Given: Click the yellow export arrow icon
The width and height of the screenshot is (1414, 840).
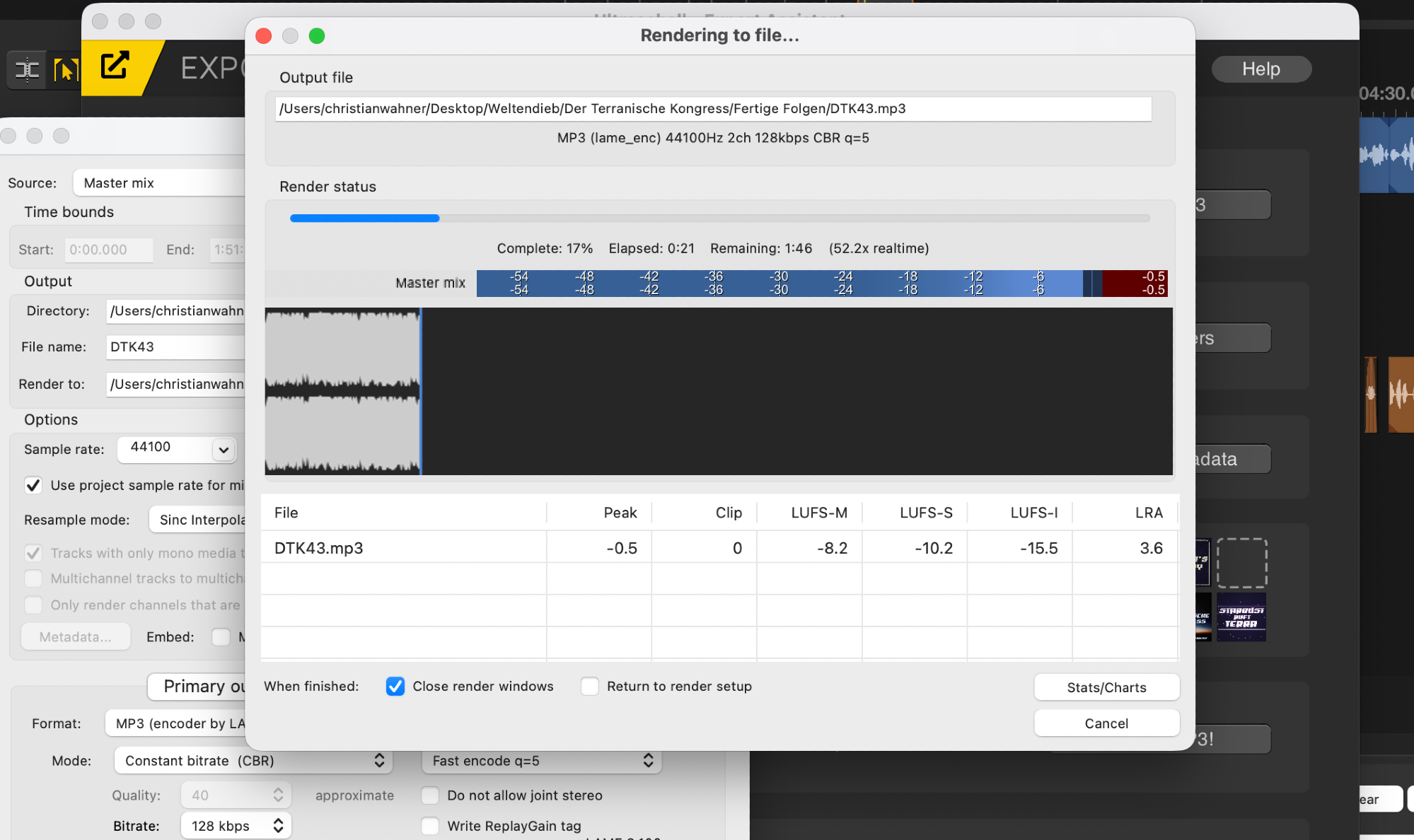Looking at the screenshot, I should [115, 66].
